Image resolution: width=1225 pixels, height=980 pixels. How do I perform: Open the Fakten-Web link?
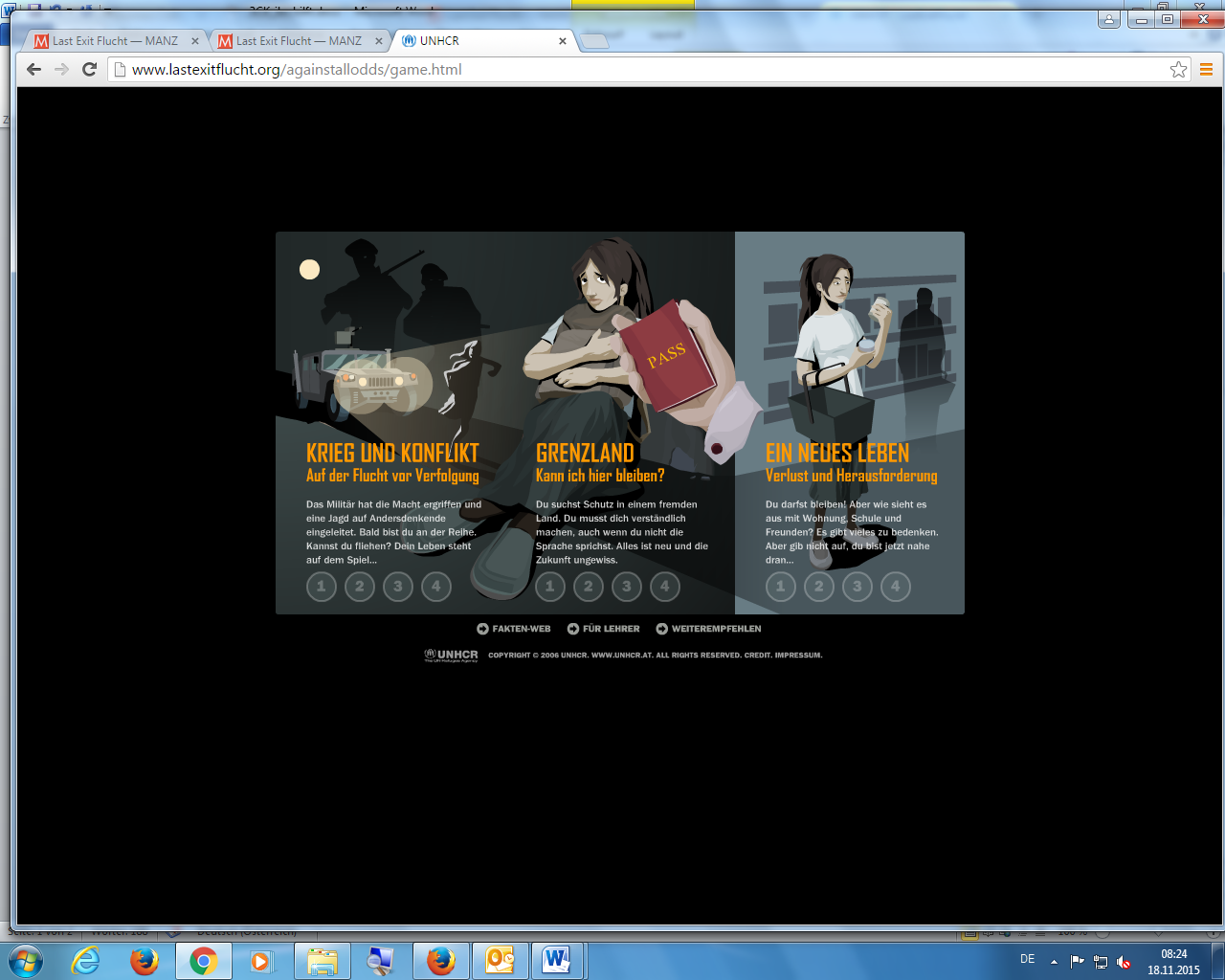click(514, 629)
